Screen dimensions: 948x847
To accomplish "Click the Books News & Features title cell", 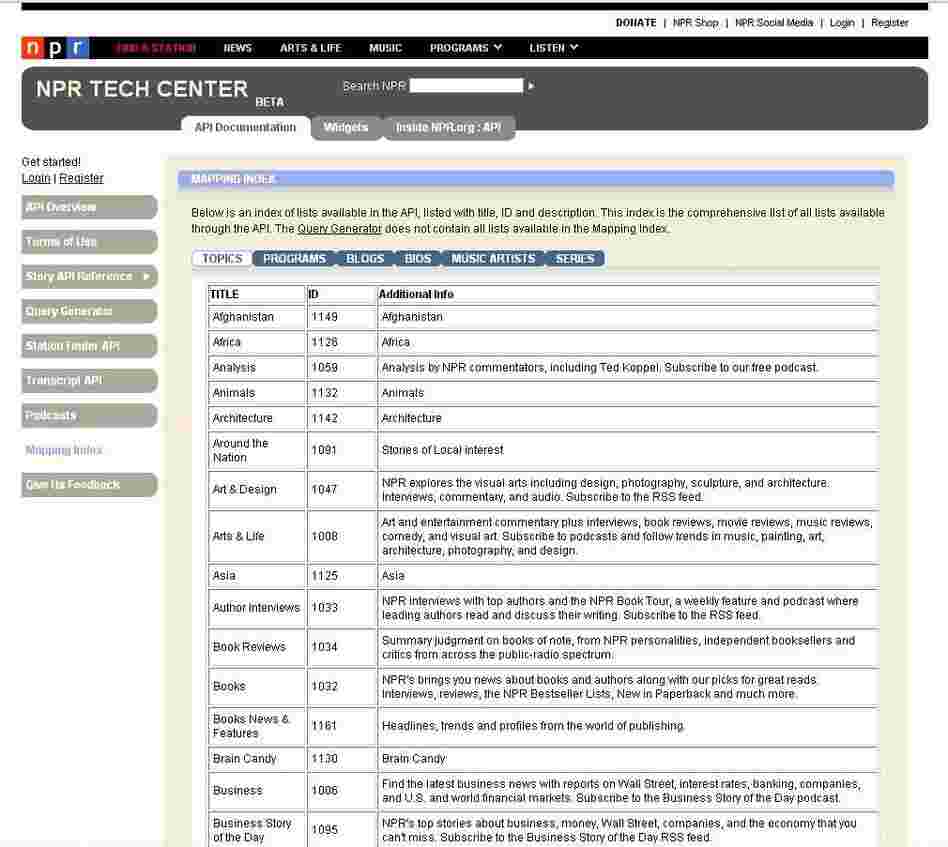I will 257,727.
